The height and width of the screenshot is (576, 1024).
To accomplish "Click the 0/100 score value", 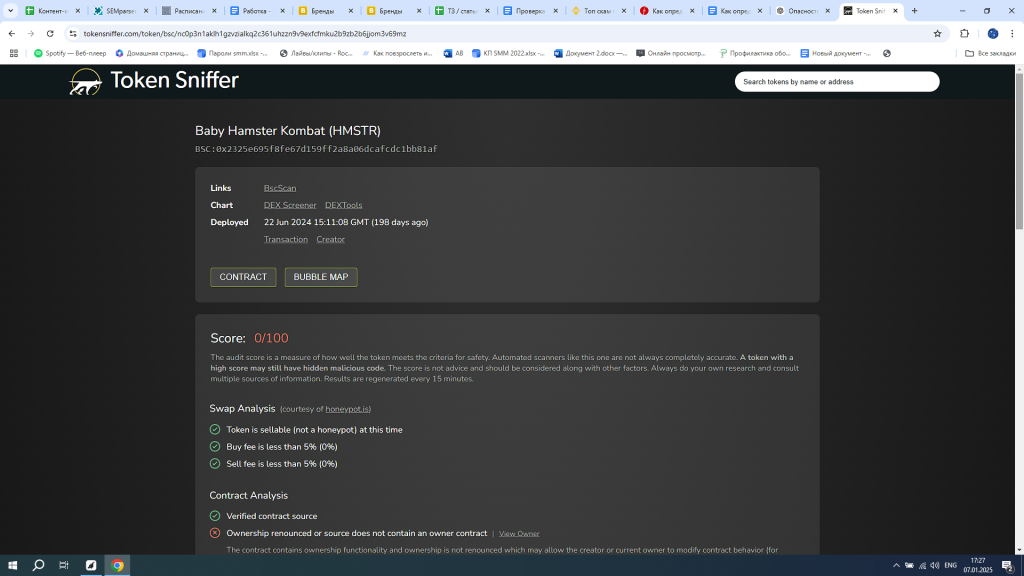I will (x=271, y=338).
